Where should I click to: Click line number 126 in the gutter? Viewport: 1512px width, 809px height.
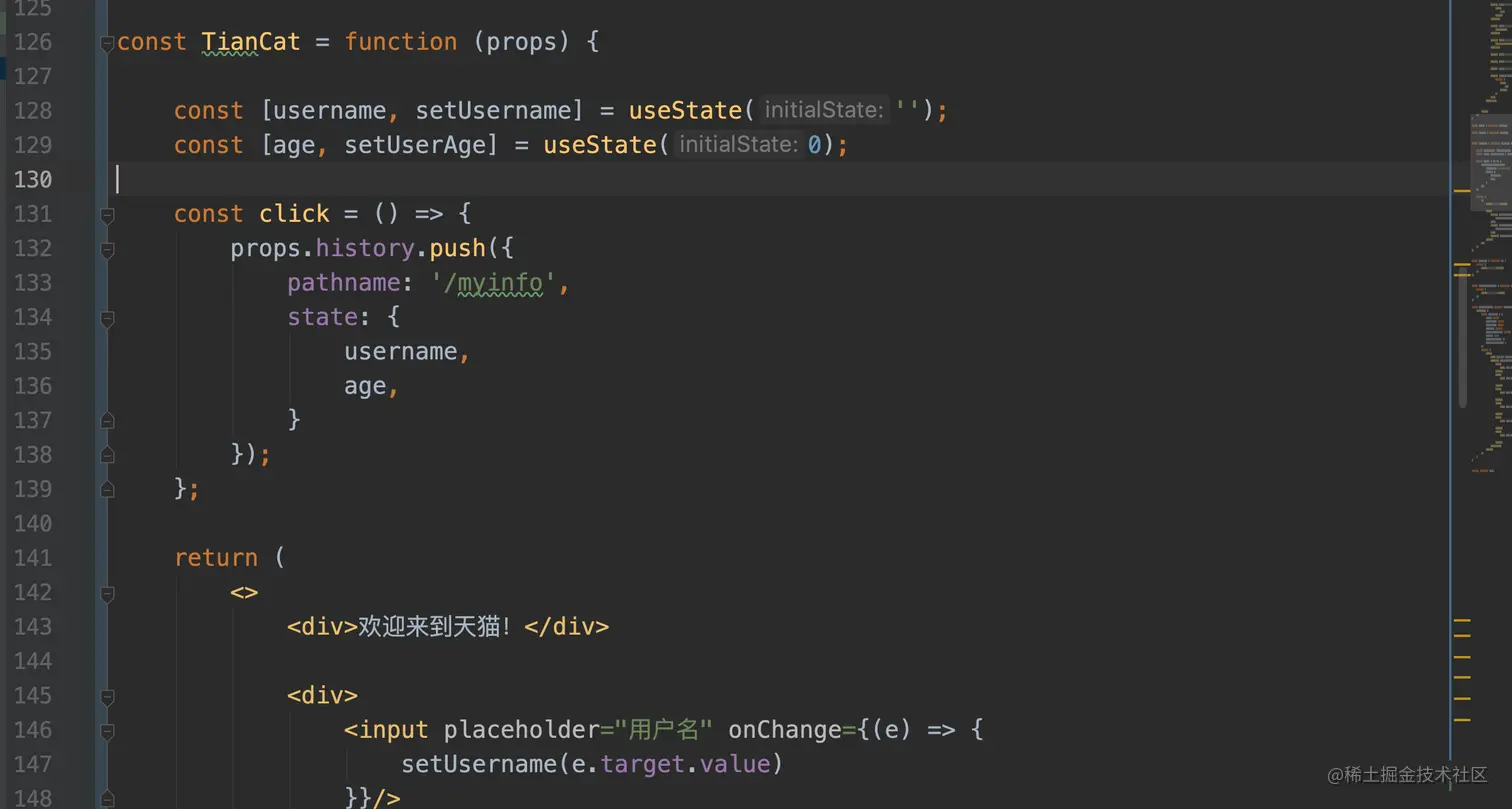[33, 42]
